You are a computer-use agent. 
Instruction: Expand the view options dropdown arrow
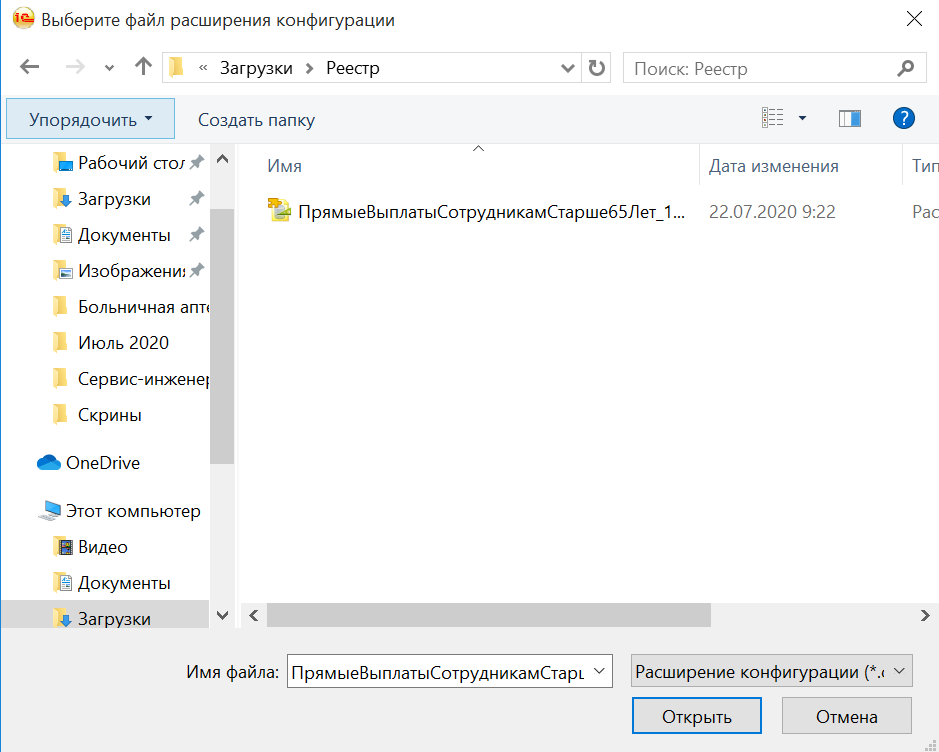coord(802,119)
